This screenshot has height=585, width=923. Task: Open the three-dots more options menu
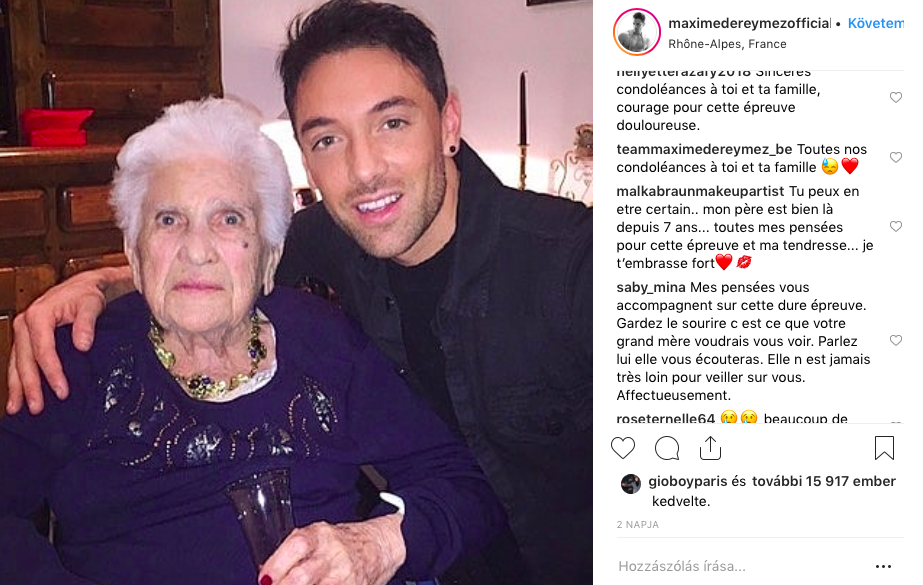click(883, 566)
